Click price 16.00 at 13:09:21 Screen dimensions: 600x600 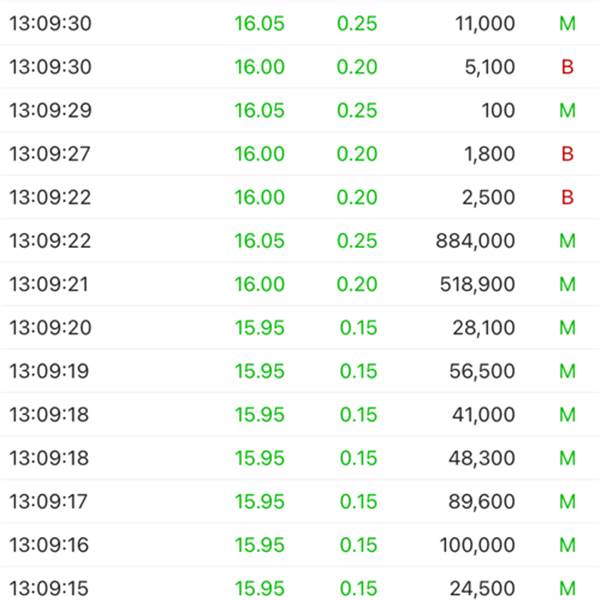tap(259, 284)
